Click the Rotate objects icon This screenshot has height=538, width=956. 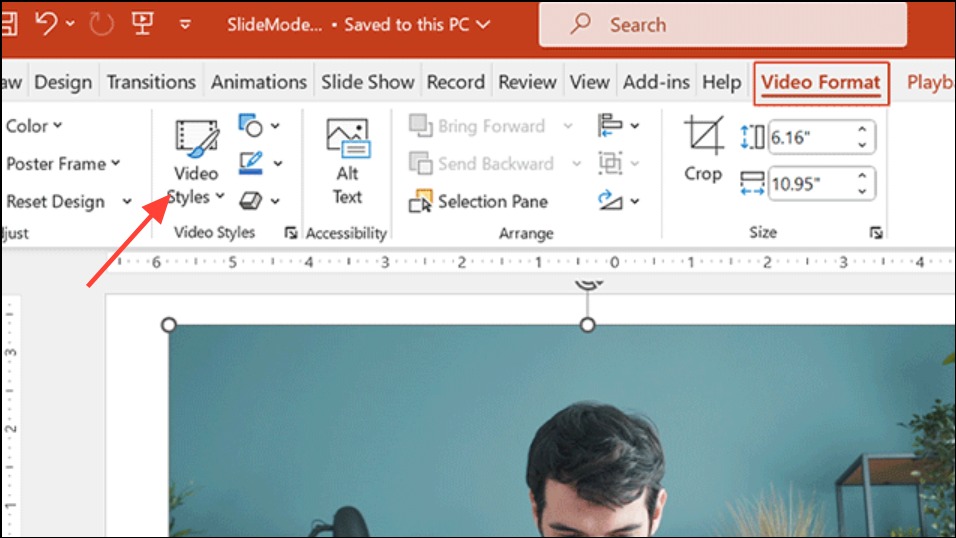609,200
